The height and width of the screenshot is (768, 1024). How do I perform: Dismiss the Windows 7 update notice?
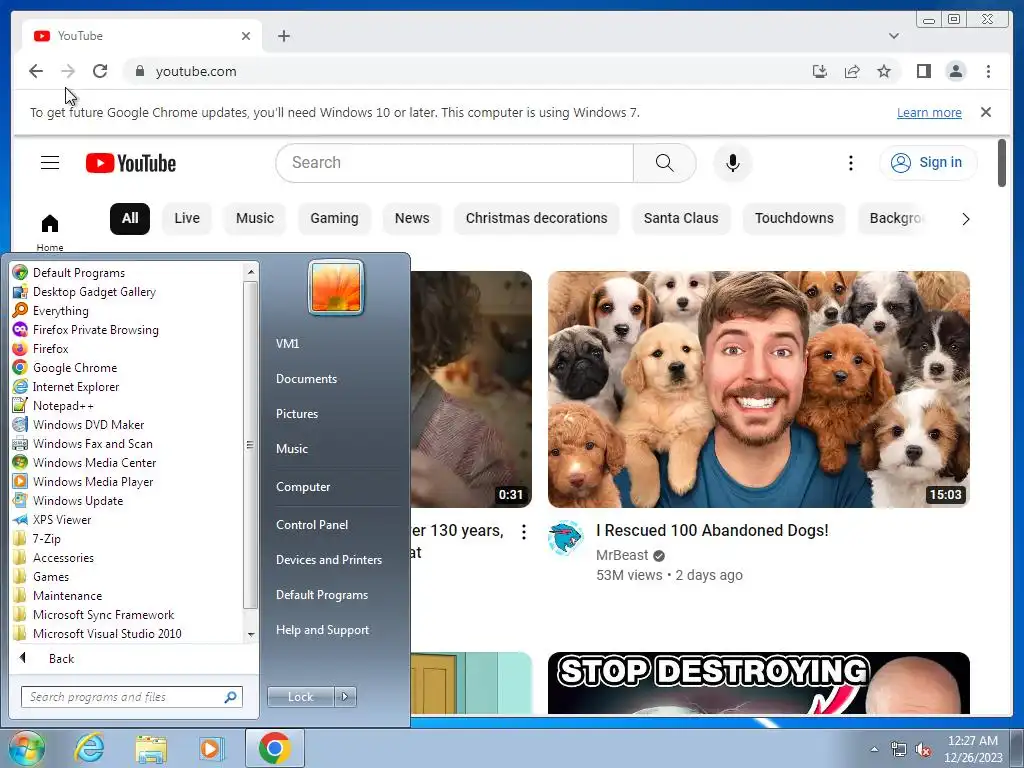click(x=986, y=112)
